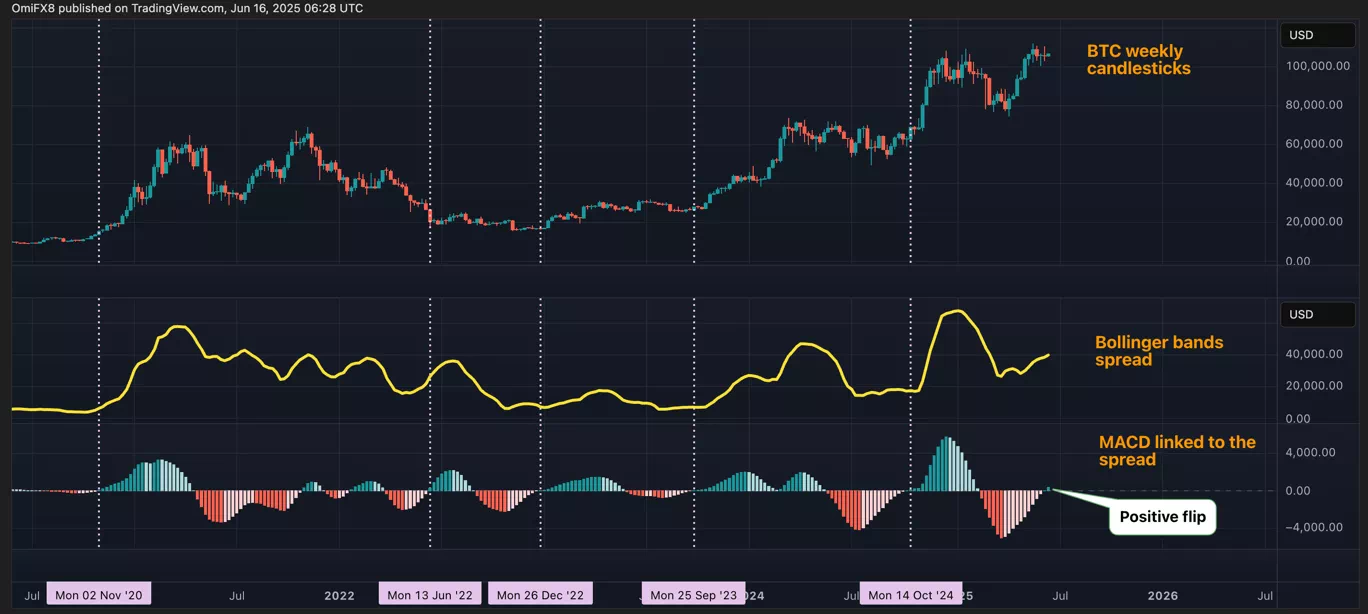The image size is (1368, 614).
Task: Click the 2022 label on time axis
Action: (x=339, y=595)
